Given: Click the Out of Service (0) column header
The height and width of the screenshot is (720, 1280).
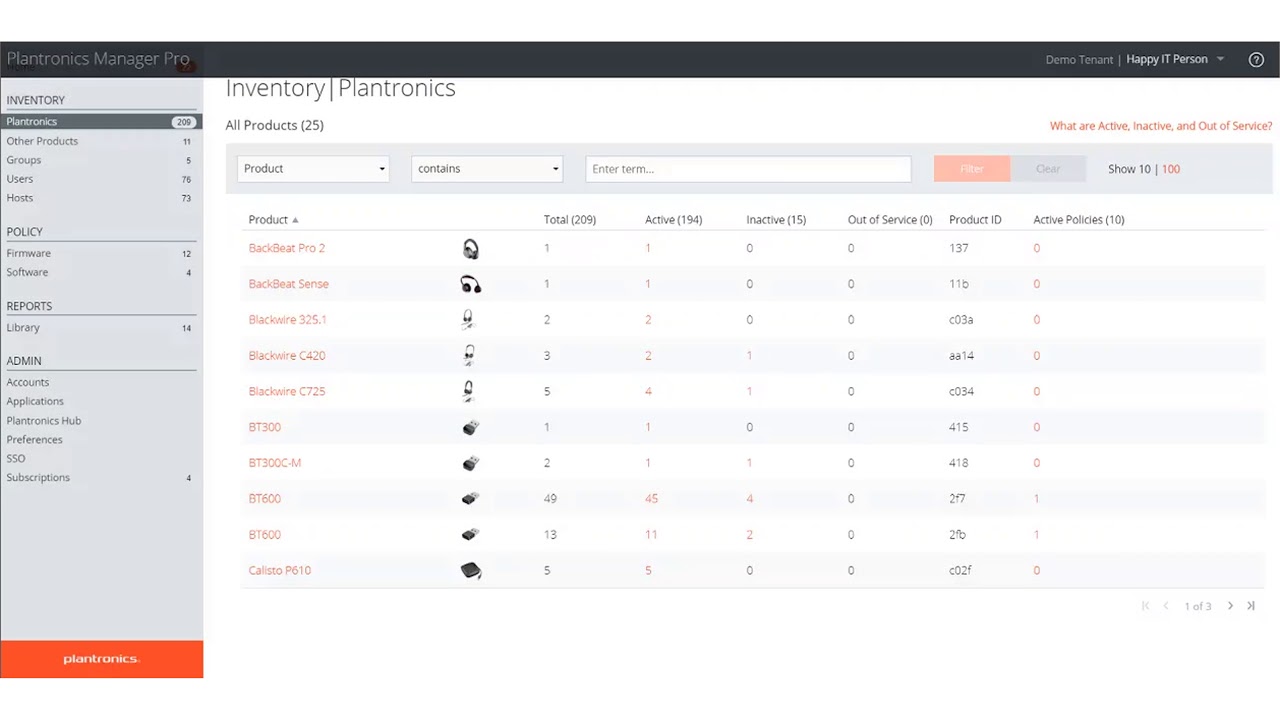Looking at the screenshot, I should tap(890, 220).
